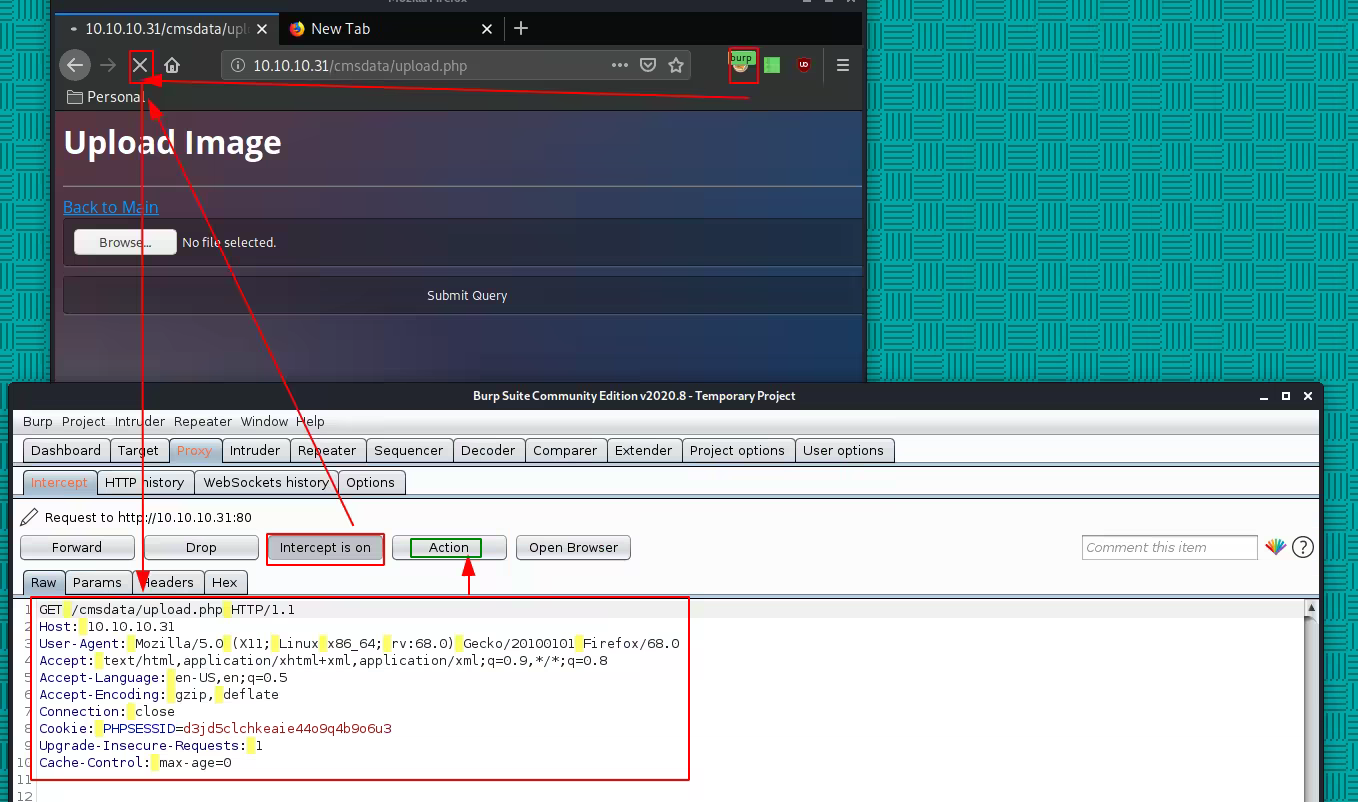
Task: Click the FoxyProxy burp extension icon
Action: click(x=741, y=65)
